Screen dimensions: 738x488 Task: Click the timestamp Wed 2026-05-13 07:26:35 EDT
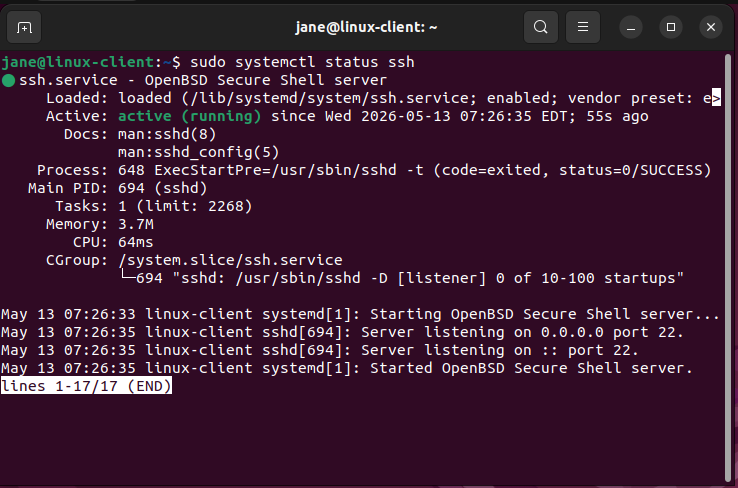coord(446,116)
